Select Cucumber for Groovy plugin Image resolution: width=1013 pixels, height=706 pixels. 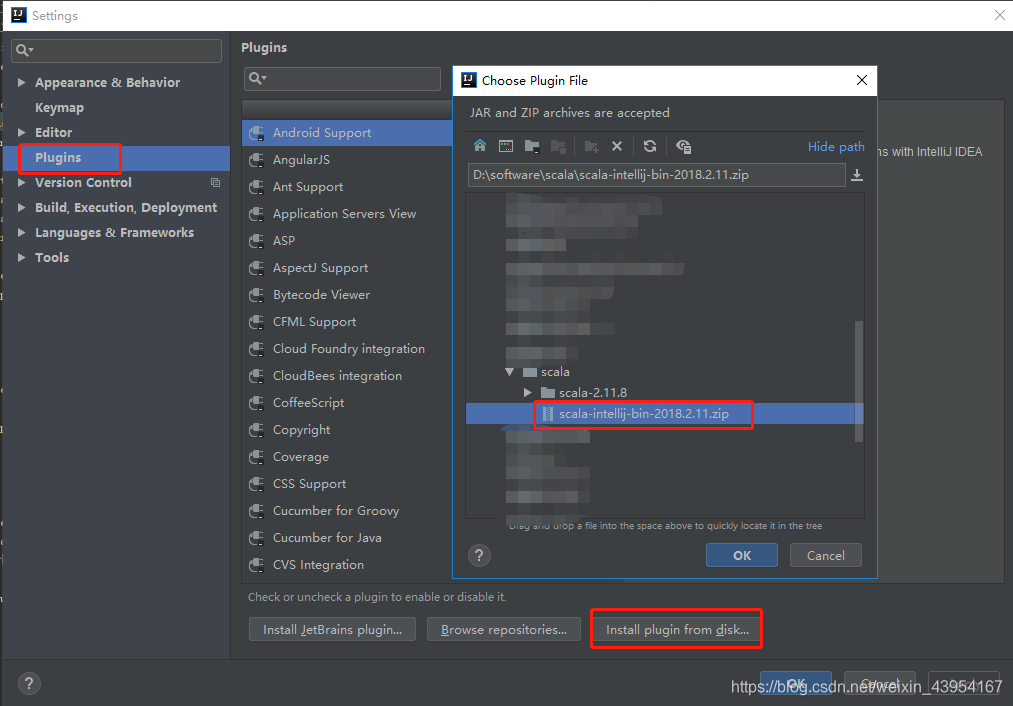348,511
